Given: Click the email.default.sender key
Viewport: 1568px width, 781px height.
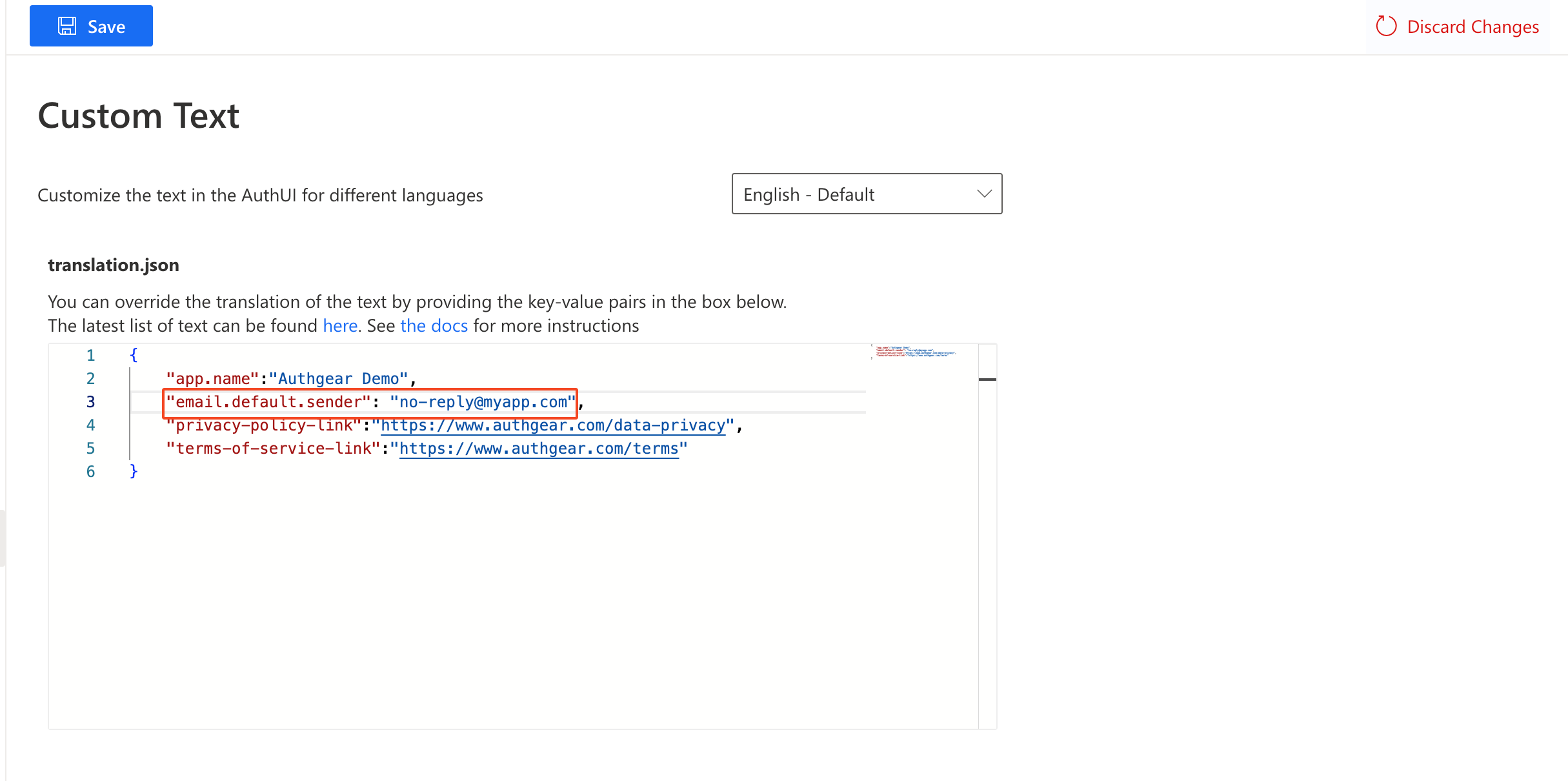Looking at the screenshot, I should click(268, 402).
